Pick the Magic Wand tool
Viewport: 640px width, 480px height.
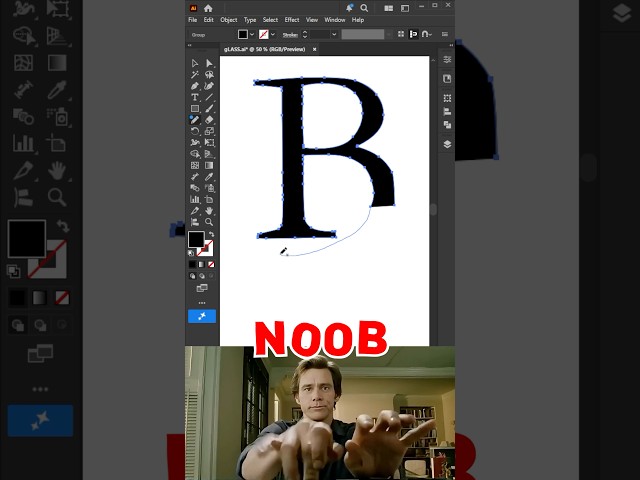point(195,75)
